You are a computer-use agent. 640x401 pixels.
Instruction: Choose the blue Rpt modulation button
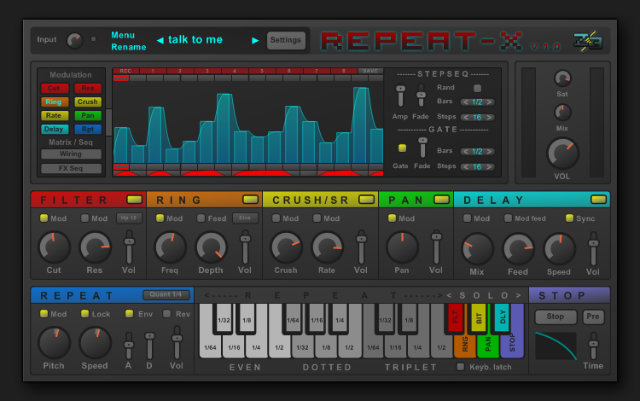coord(88,129)
